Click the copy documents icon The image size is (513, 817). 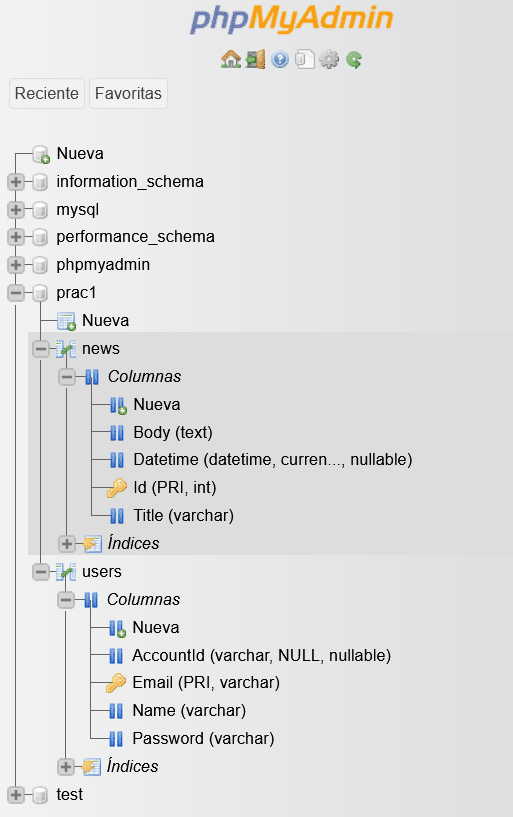(x=305, y=59)
